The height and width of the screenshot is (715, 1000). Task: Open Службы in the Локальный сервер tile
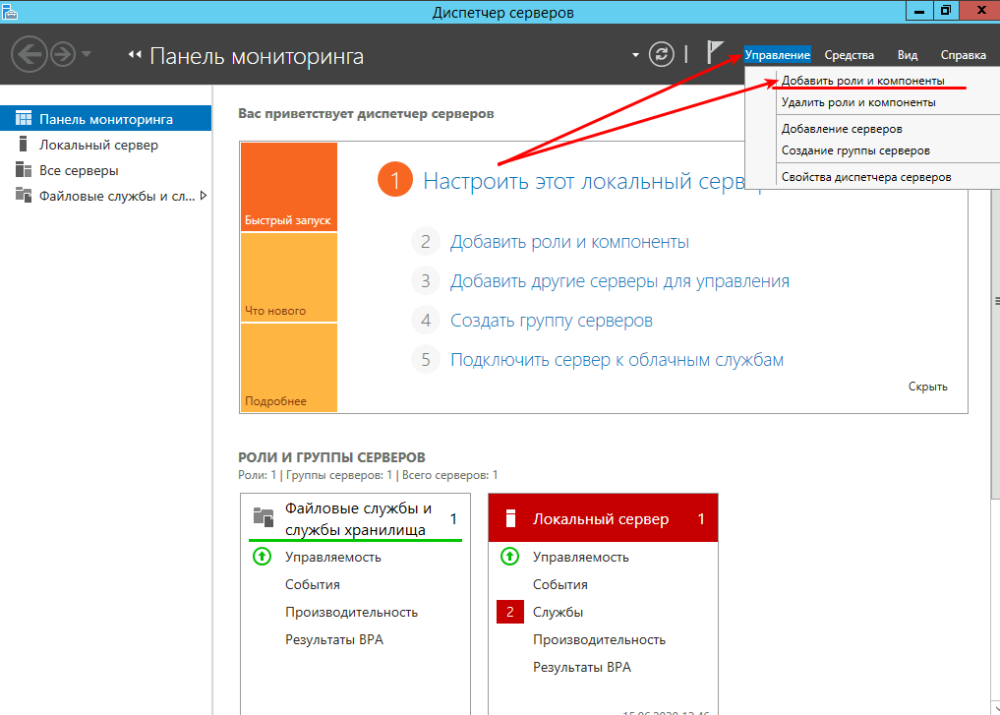[558, 612]
